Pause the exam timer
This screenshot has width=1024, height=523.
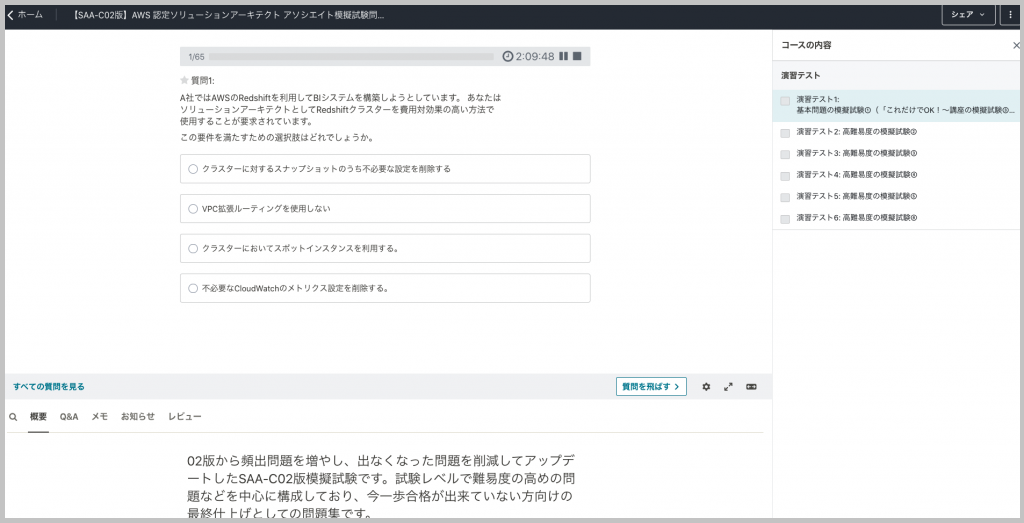564,57
